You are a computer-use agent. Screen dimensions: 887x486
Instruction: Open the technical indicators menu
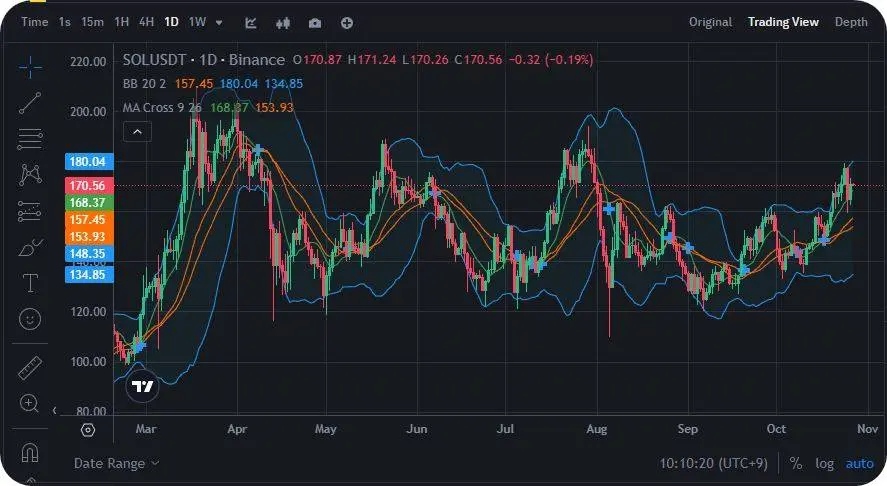click(251, 23)
